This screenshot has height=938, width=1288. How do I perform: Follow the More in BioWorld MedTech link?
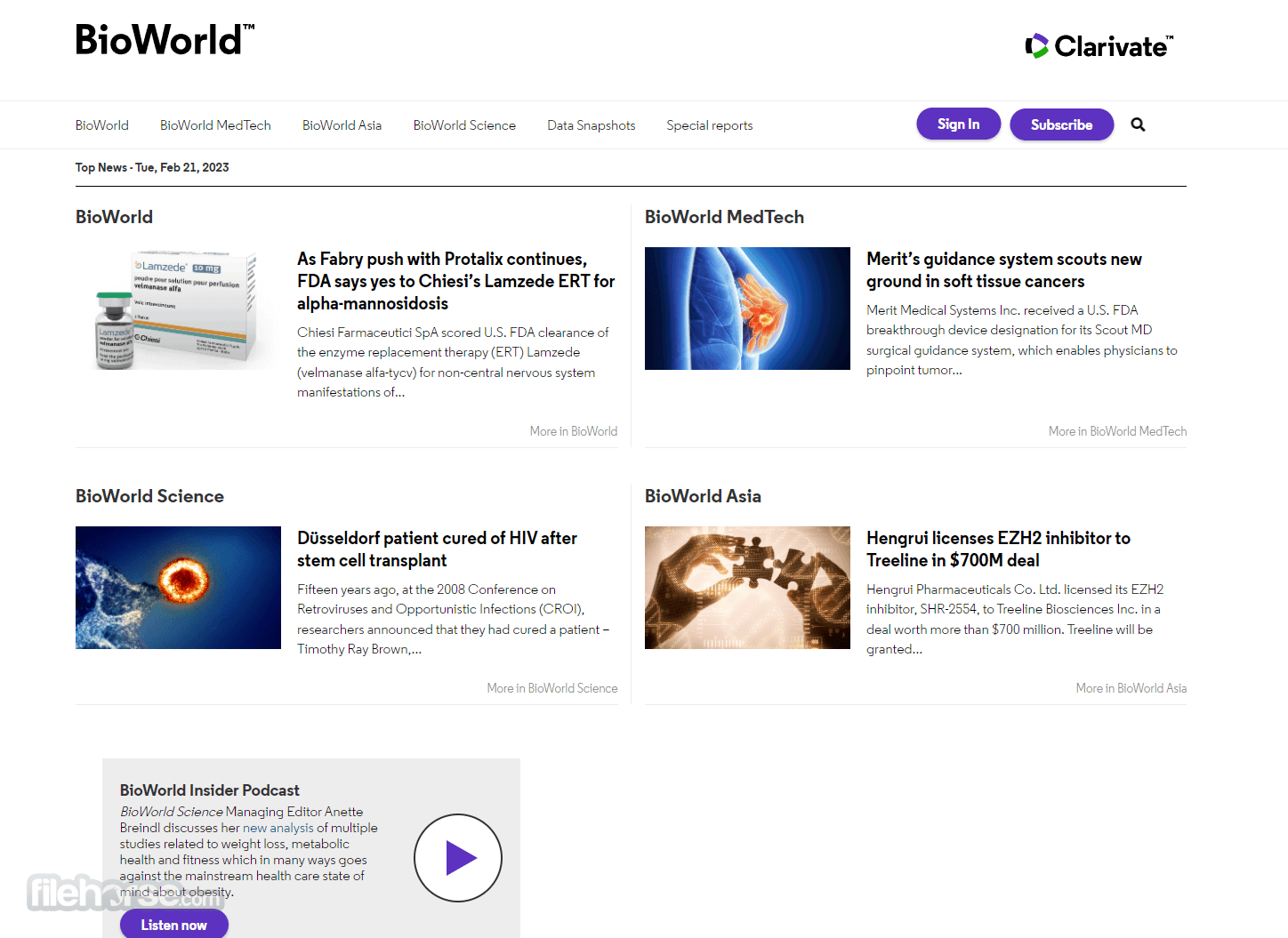[1117, 431]
